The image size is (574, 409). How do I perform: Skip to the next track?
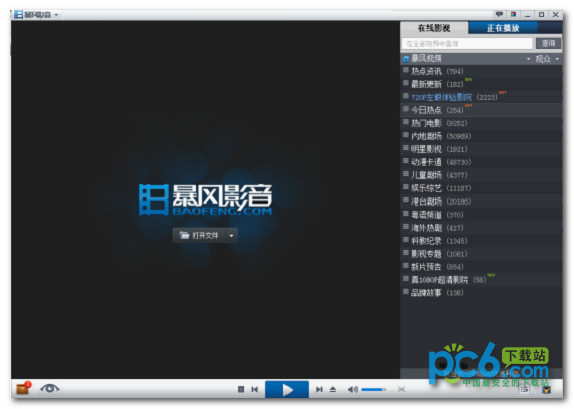coord(319,389)
